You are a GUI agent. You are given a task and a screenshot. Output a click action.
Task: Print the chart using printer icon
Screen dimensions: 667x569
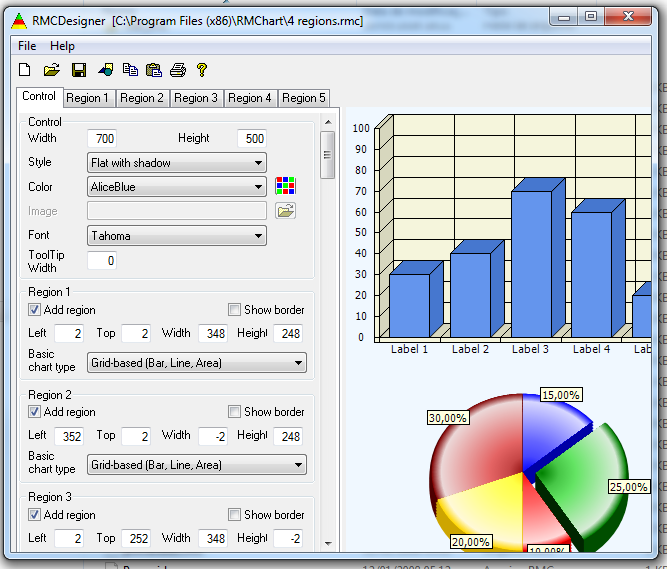click(x=178, y=70)
